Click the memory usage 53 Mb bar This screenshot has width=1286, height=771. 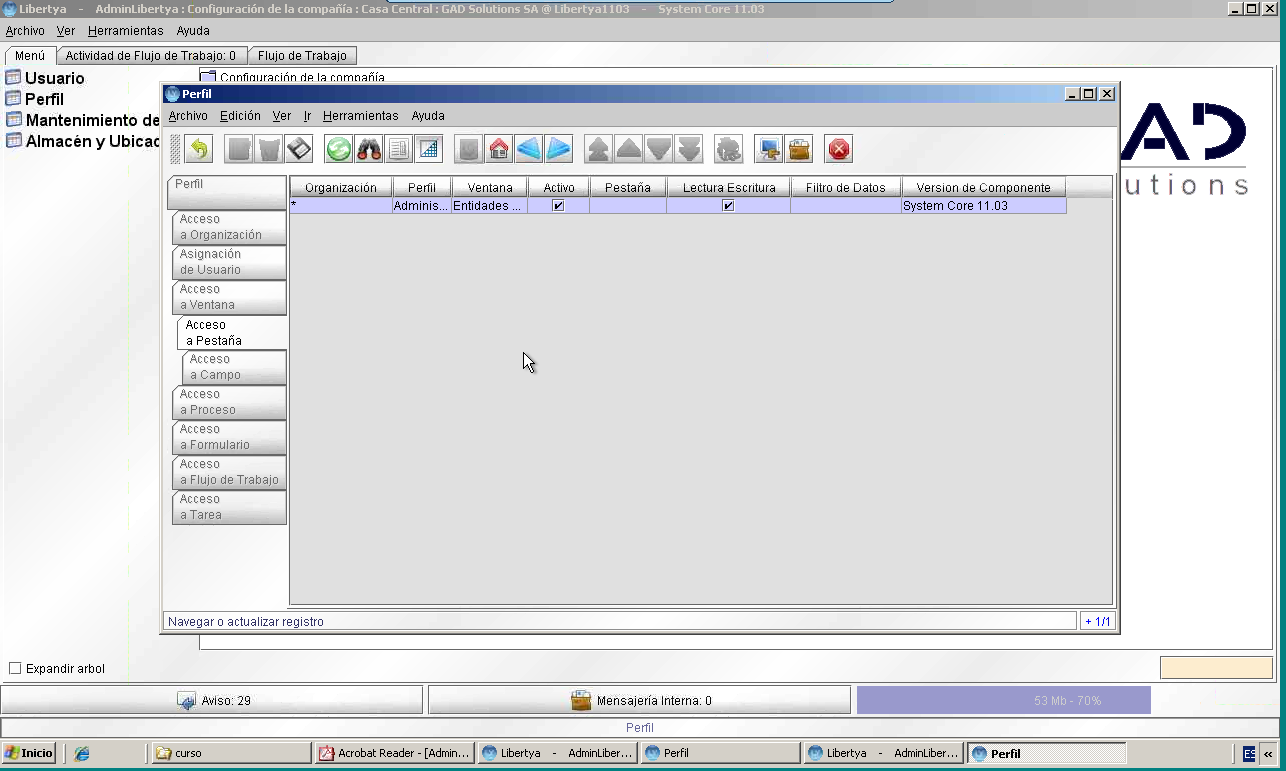coord(1004,700)
